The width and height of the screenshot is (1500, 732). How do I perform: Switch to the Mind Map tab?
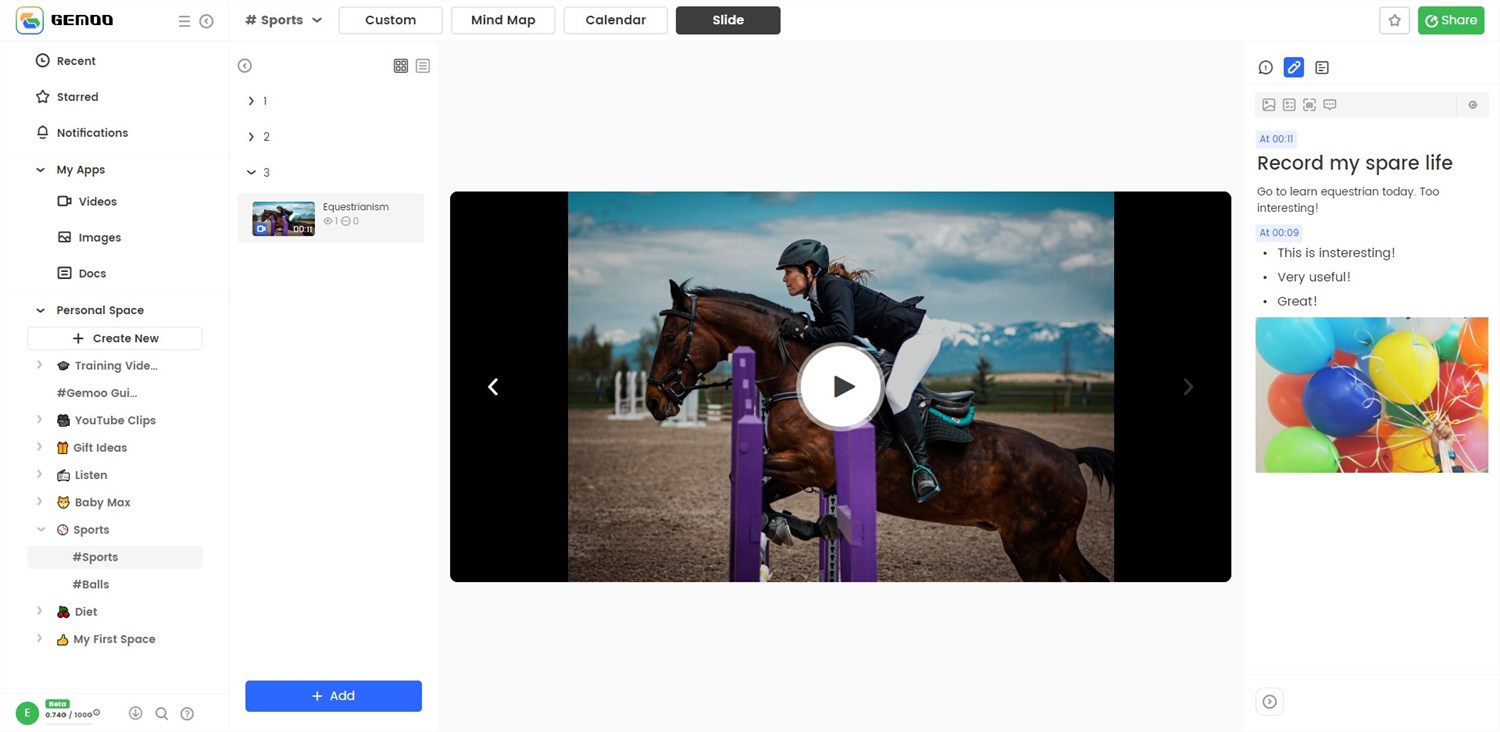click(x=503, y=20)
